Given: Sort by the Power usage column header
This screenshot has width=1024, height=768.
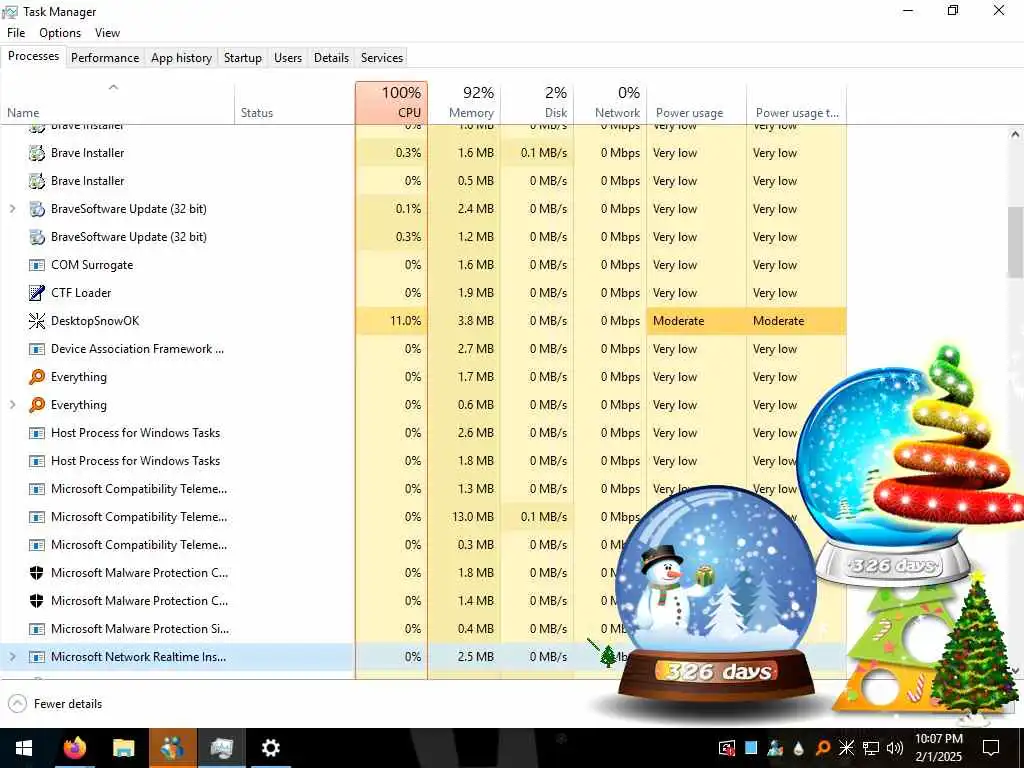Looking at the screenshot, I should click(697, 103).
